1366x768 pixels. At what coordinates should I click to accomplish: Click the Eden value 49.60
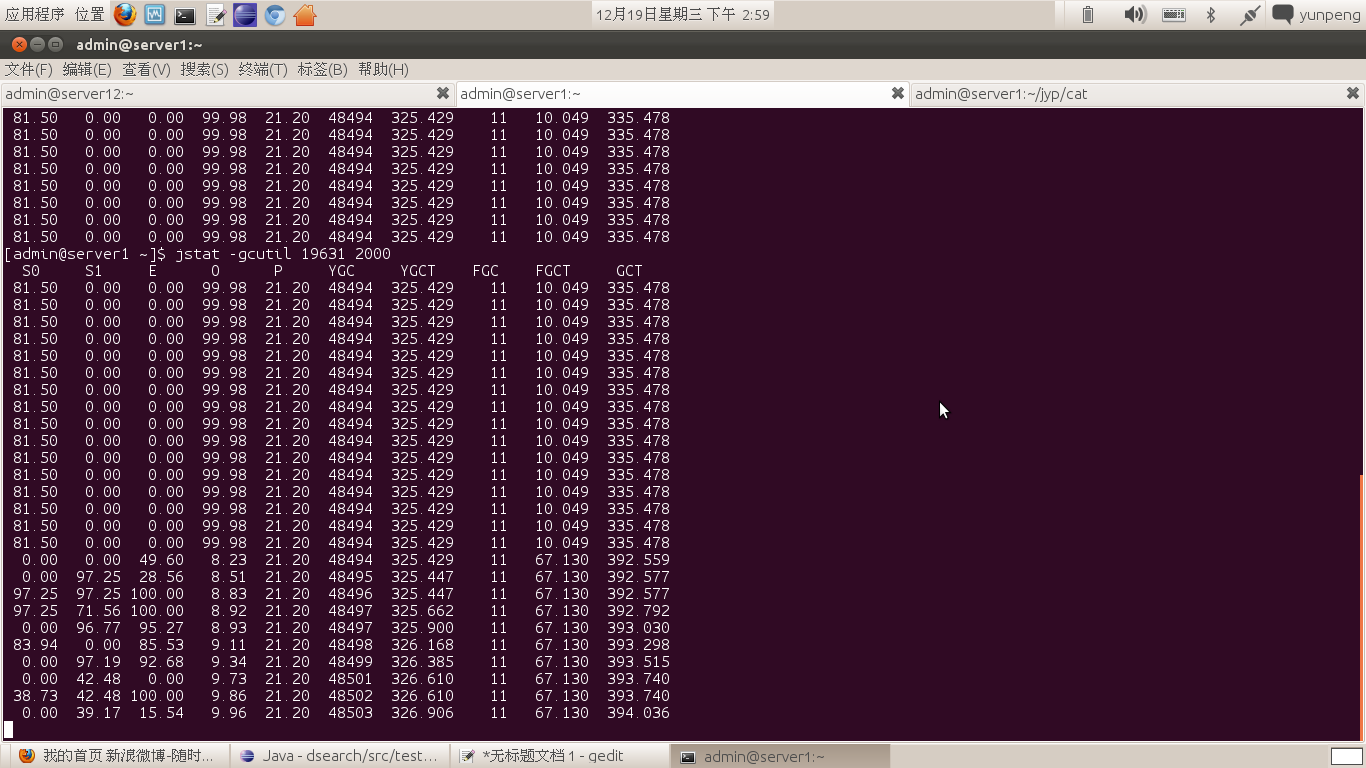(x=162, y=560)
